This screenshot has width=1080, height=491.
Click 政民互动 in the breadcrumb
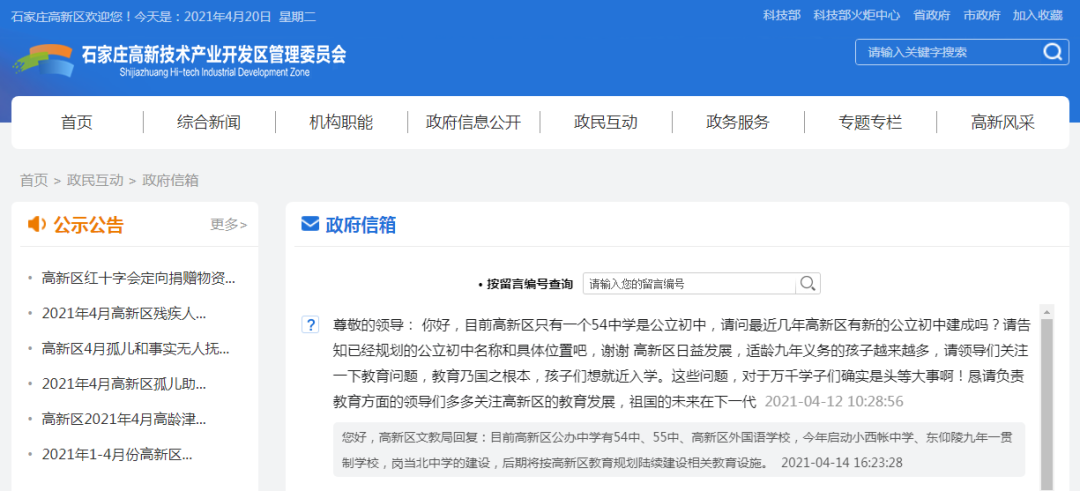[95, 180]
